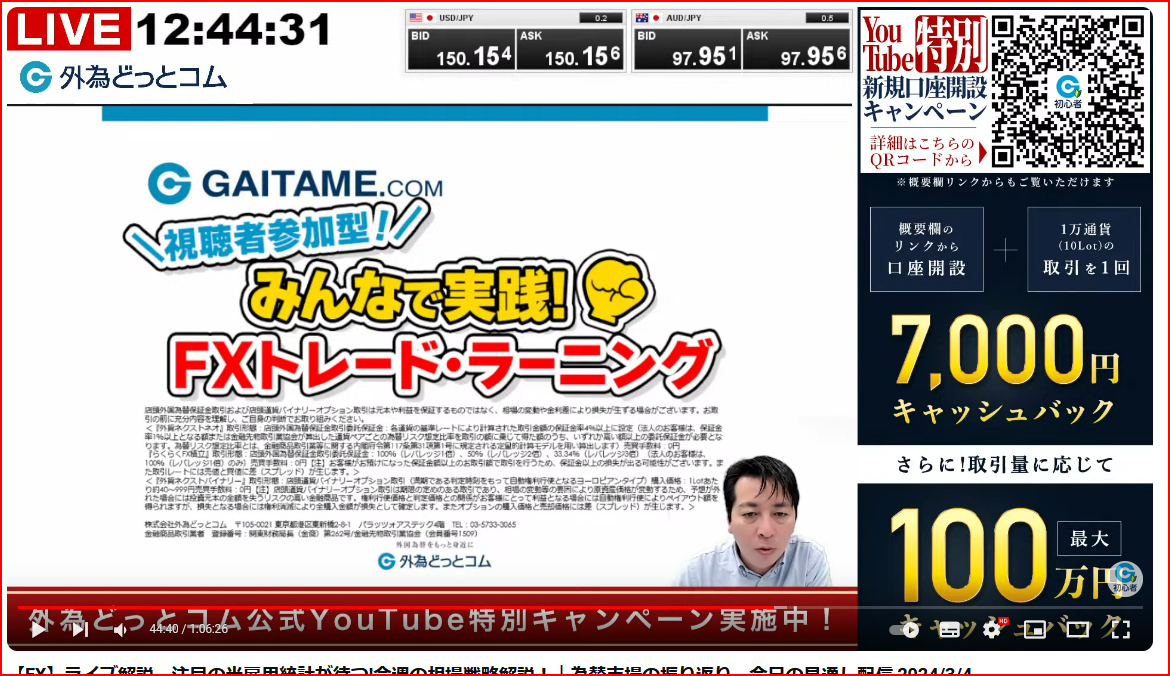Enable theater mode

coord(1077,630)
